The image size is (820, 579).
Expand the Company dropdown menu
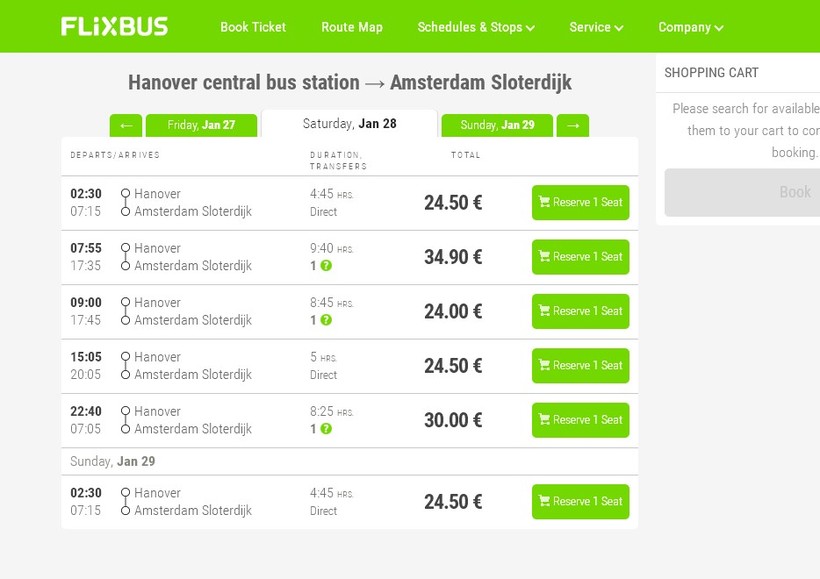690,27
